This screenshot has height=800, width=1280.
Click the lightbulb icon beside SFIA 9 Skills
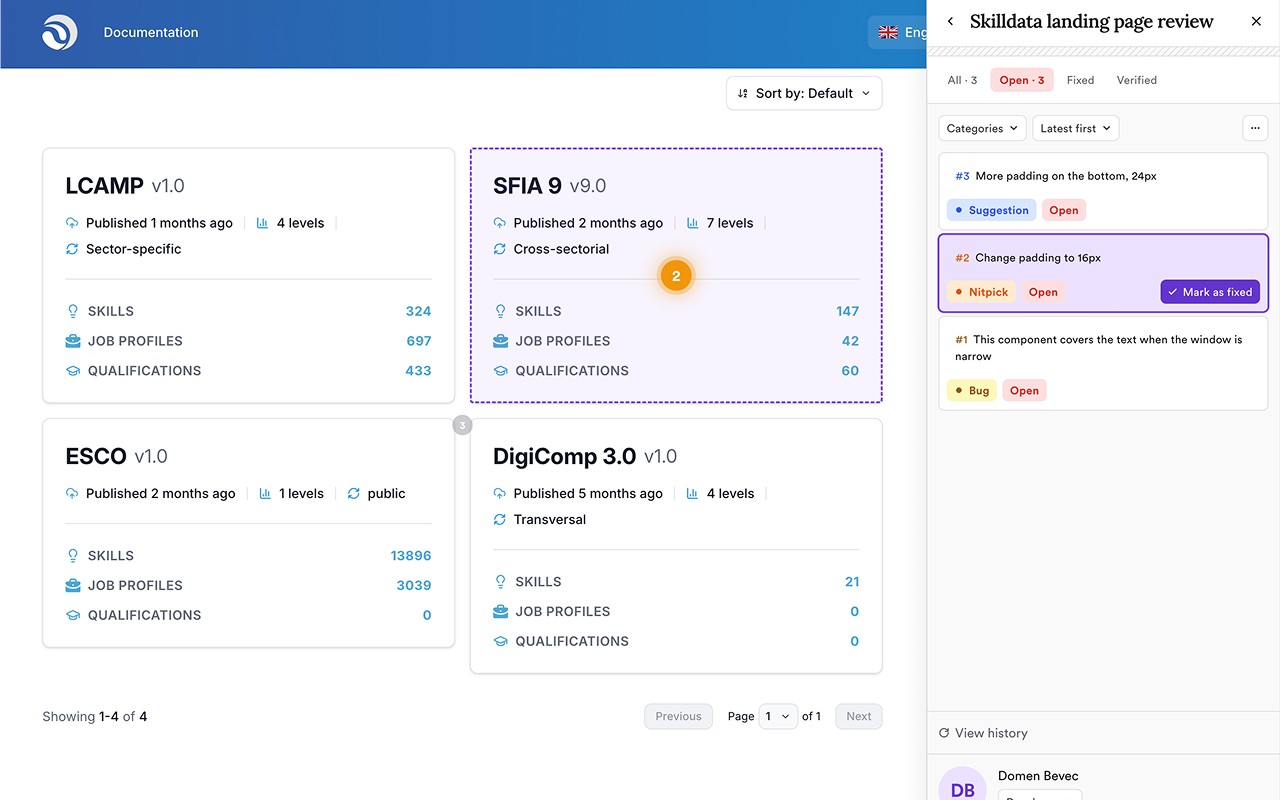pyautogui.click(x=500, y=311)
